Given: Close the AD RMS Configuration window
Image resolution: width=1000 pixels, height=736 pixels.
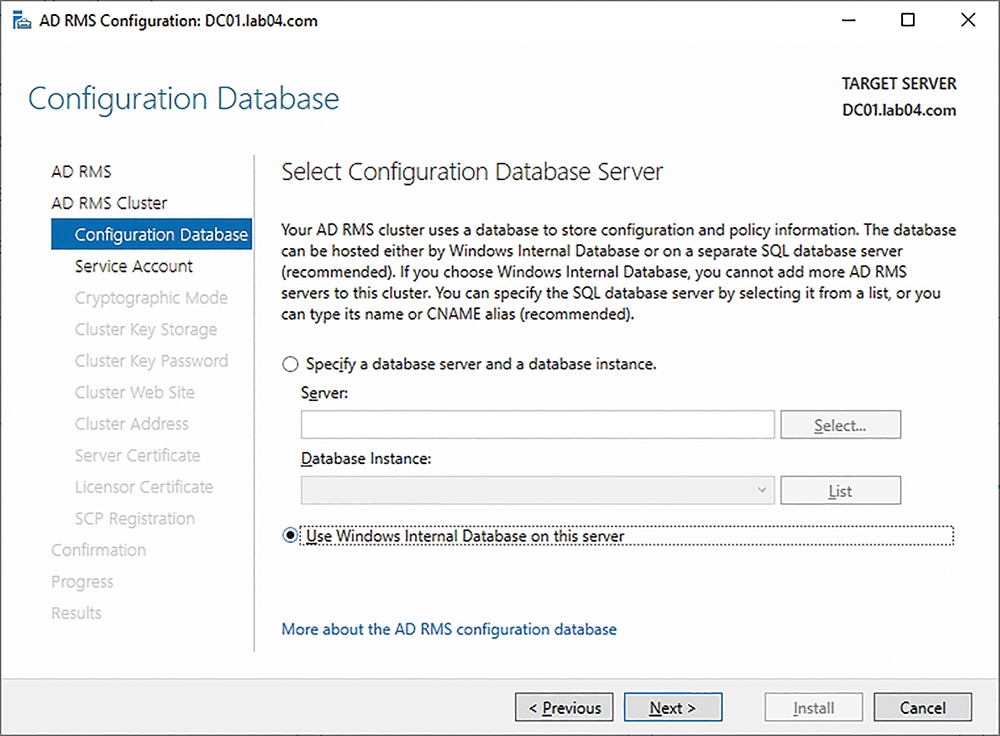Looking at the screenshot, I should tap(967, 20).
